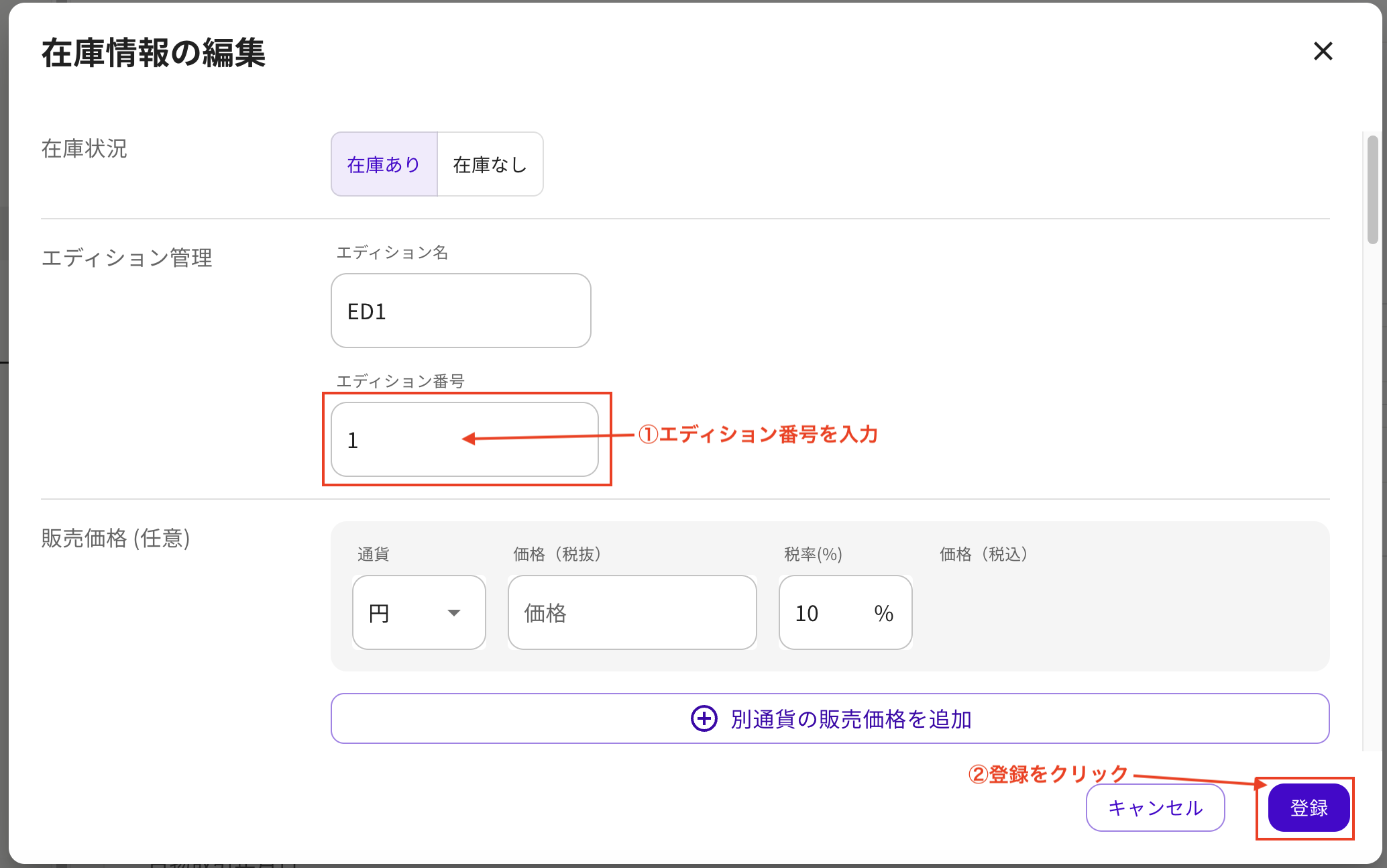The width and height of the screenshot is (1387, 868).
Task: Click the % symbol in the tax rate field
Action: click(884, 612)
